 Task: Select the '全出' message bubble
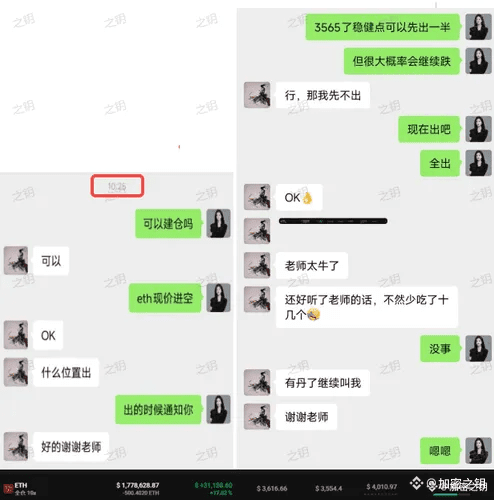440,163
